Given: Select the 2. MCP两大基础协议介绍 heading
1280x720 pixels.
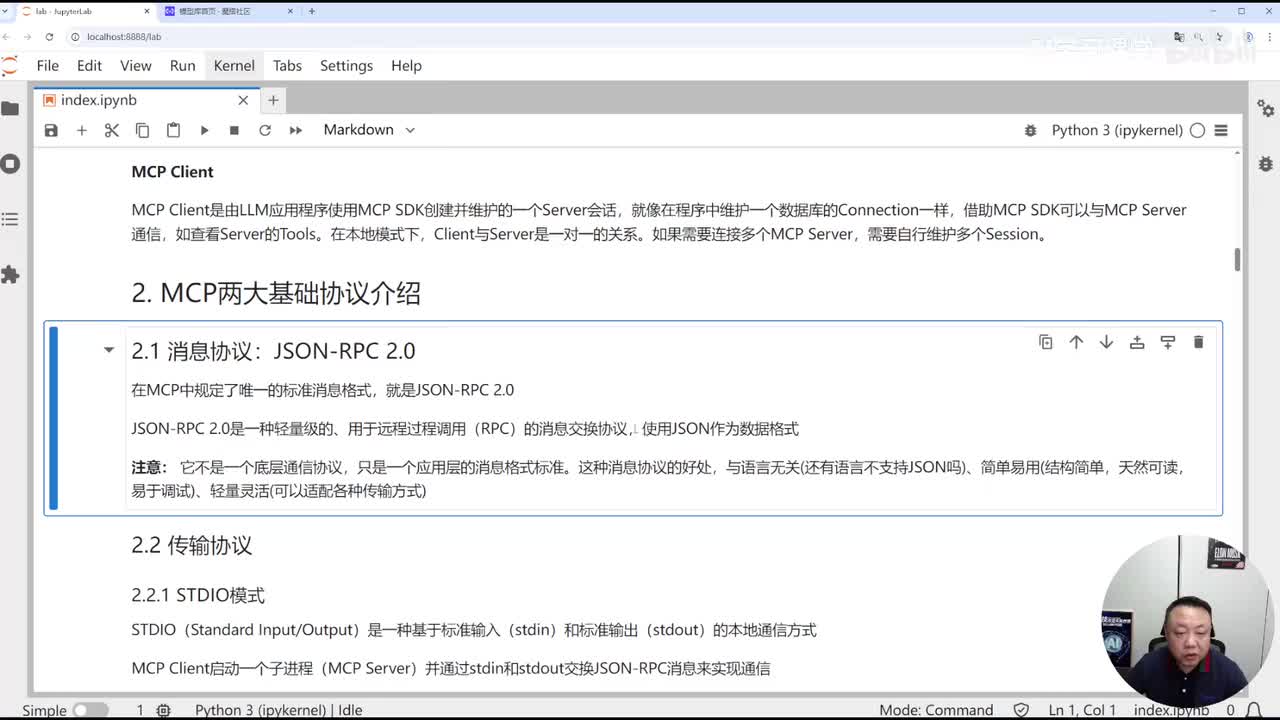Looking at the screenshot, I should pyautogui.click(x=276, y=293).
